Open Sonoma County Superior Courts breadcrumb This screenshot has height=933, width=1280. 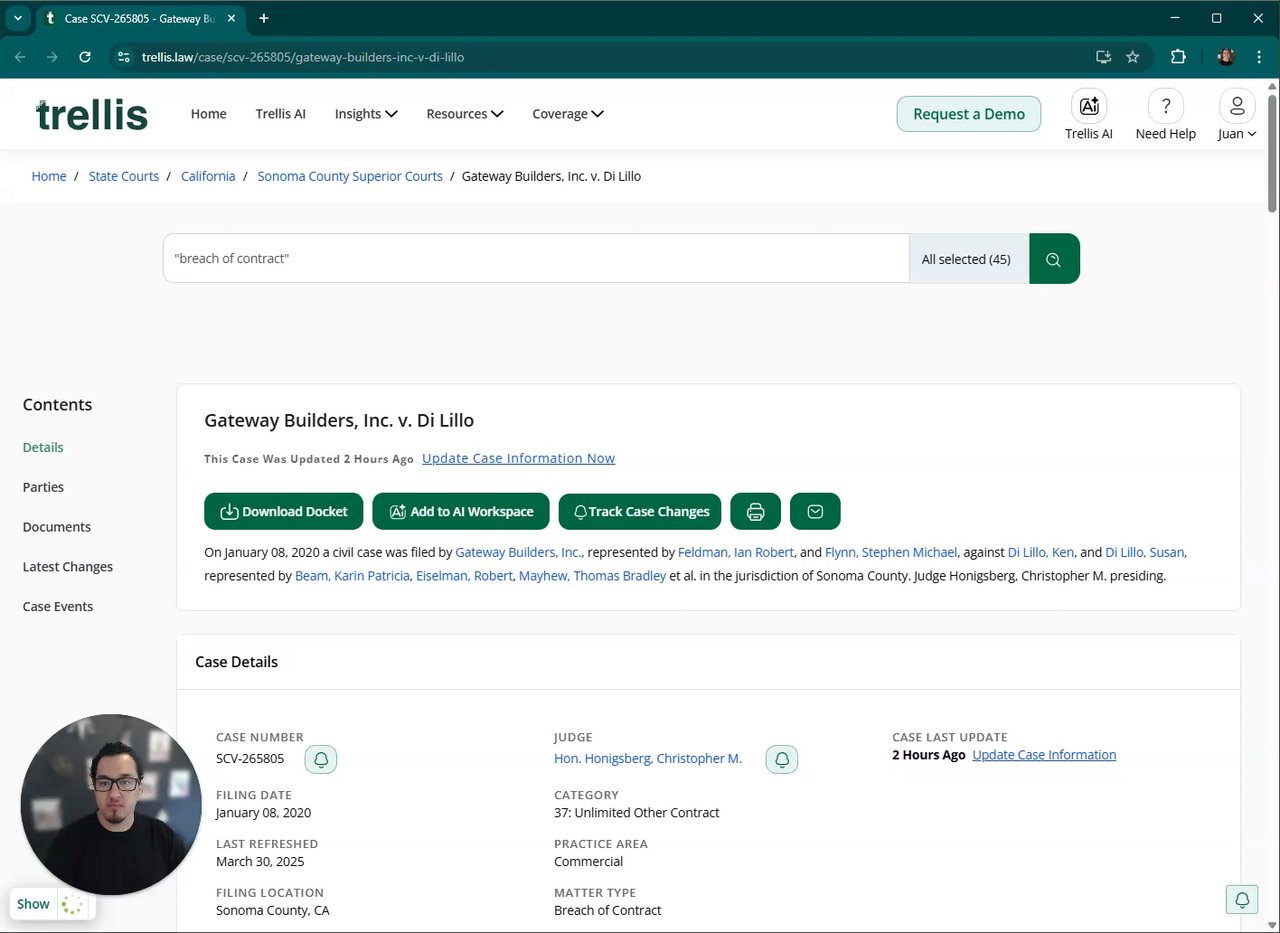coord(350,176)
